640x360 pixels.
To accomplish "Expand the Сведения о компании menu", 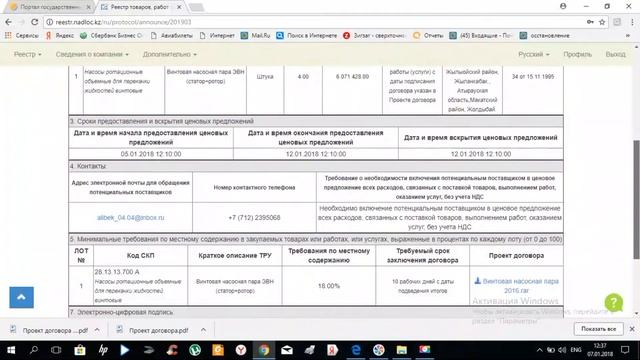I will (x=92, y=54).
